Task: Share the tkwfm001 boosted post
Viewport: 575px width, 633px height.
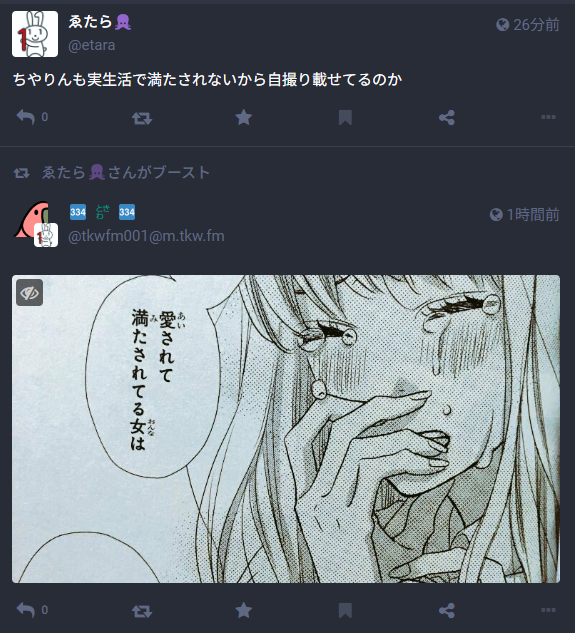Action: tap(447, 611)
